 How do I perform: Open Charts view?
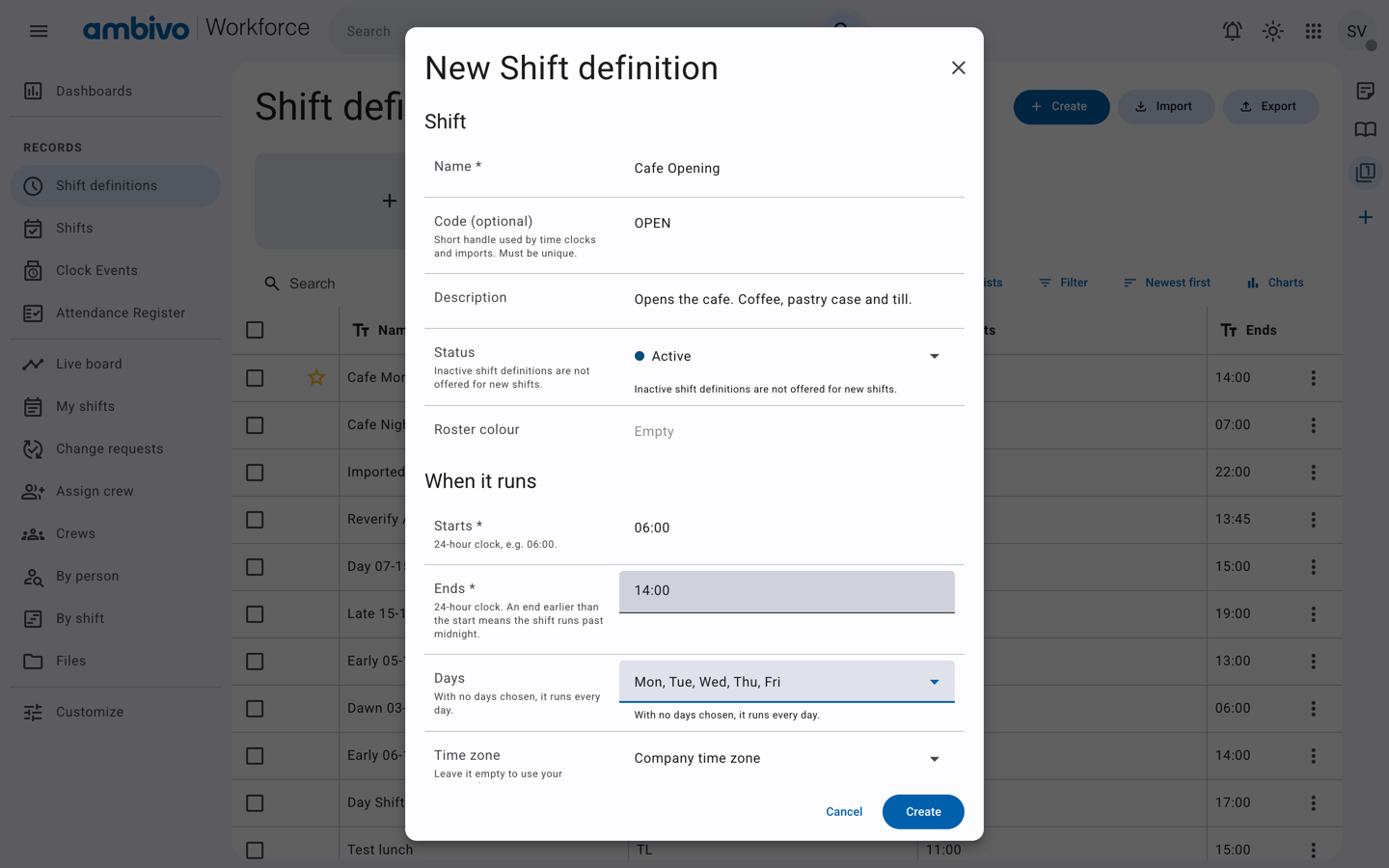[1275, 283]
